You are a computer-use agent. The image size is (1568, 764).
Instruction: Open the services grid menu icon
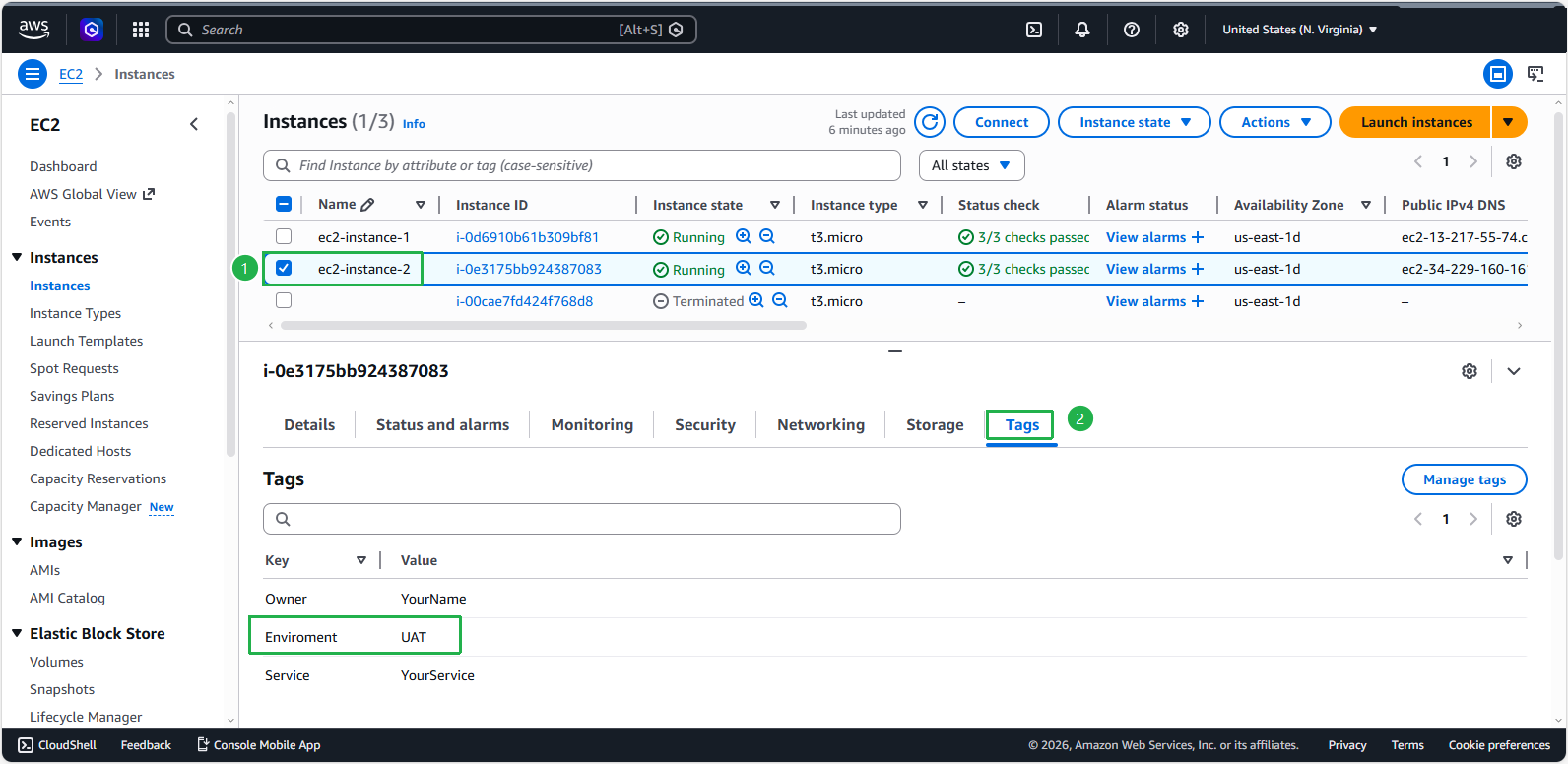click(141, 30)
